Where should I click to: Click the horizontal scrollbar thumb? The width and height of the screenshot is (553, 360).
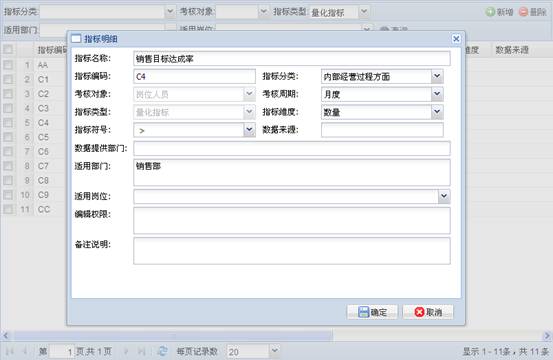click(173, 336)
